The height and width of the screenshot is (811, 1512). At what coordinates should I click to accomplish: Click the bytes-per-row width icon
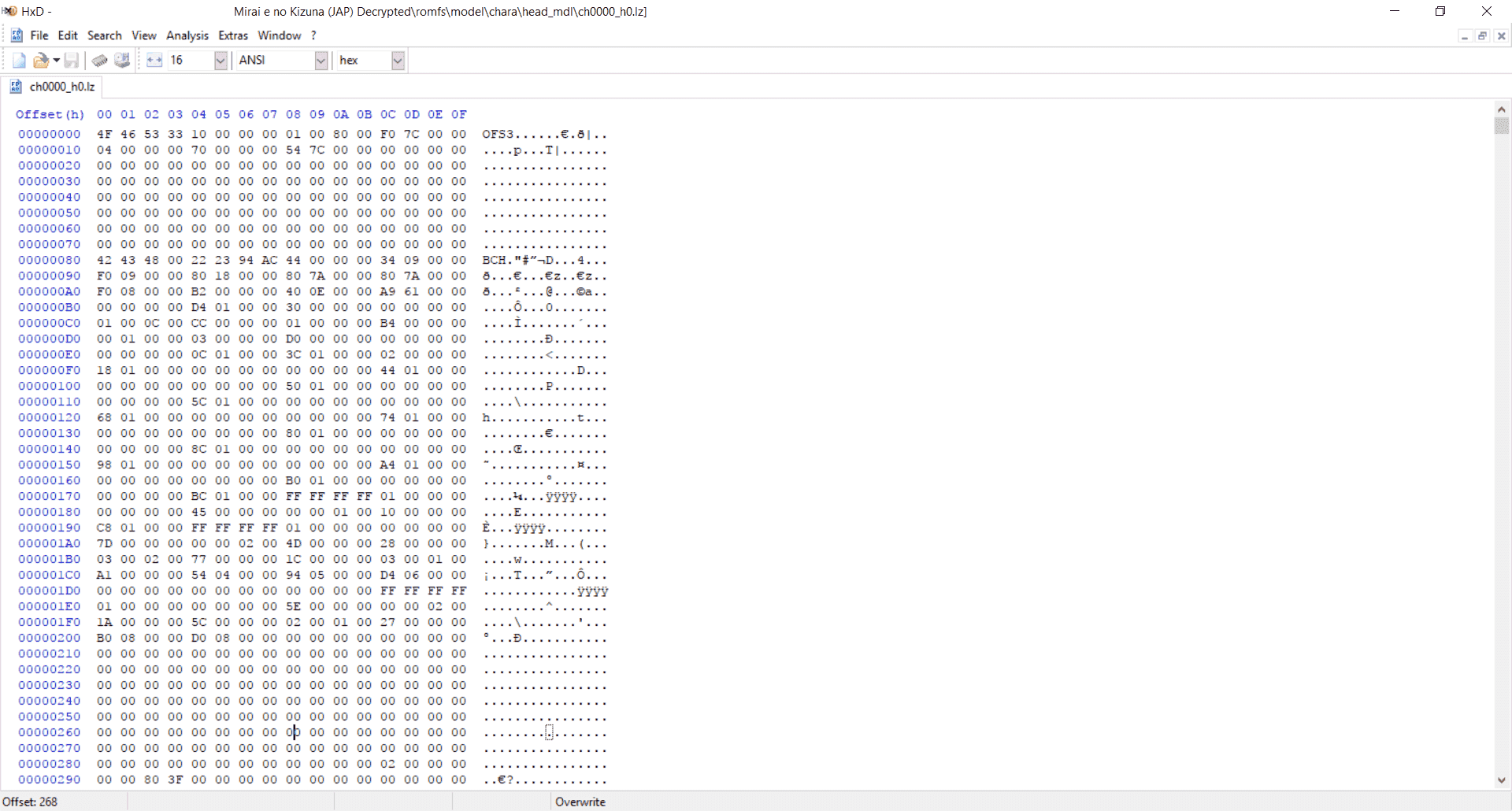(154, 61)
